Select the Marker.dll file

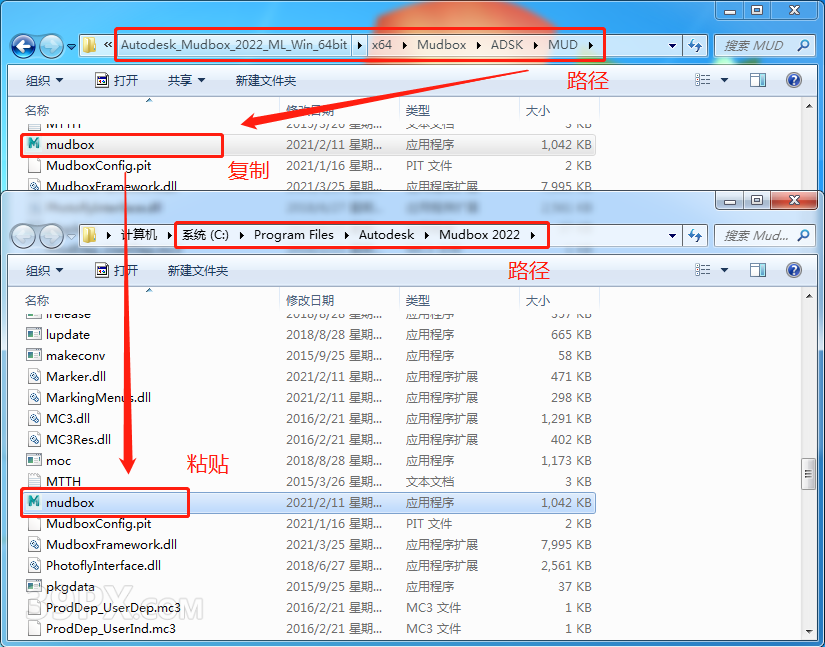pyautogui.click(x=75, y=377)
